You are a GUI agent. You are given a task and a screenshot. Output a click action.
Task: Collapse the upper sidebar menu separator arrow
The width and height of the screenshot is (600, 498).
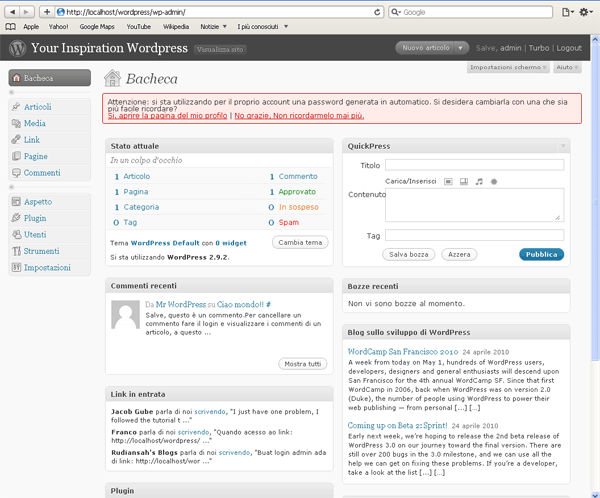coord(11,92)
